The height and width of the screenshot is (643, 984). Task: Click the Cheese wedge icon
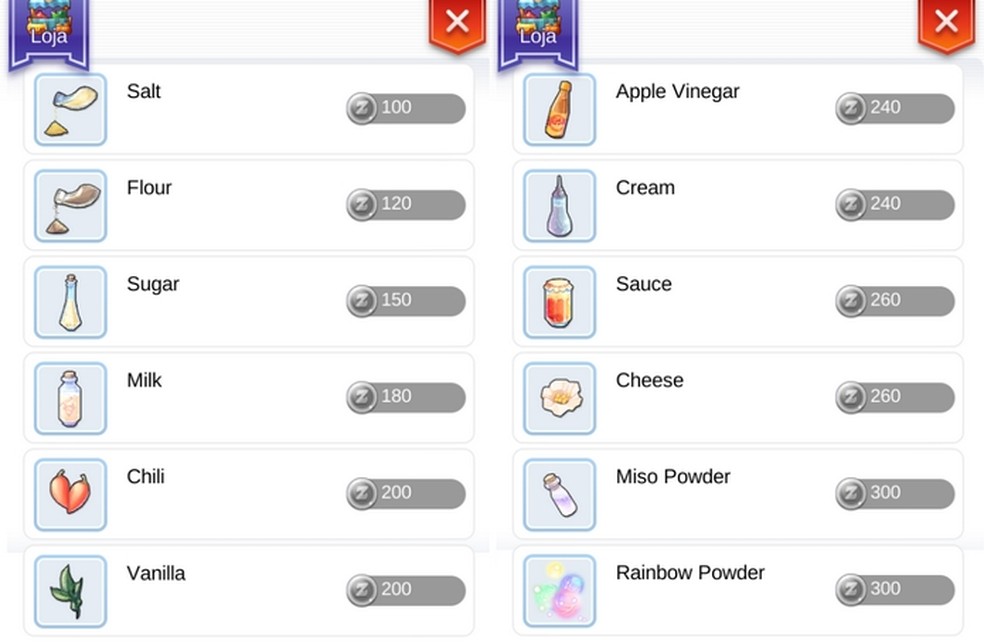click(558, 397)
